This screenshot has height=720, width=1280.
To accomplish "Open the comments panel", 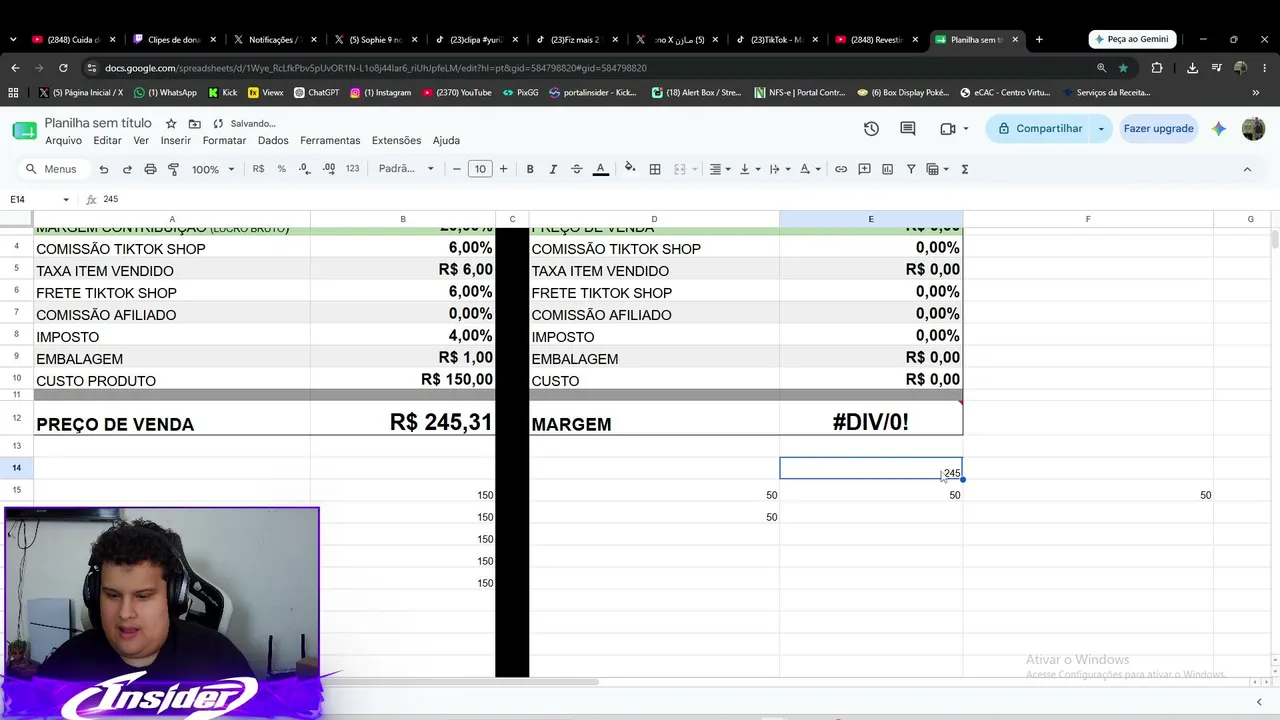I will tap(908, 128).
